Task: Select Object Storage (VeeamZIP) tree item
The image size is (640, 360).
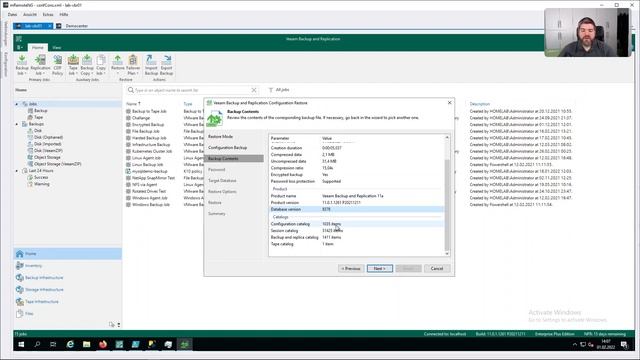Action: (x=57, y=164)
